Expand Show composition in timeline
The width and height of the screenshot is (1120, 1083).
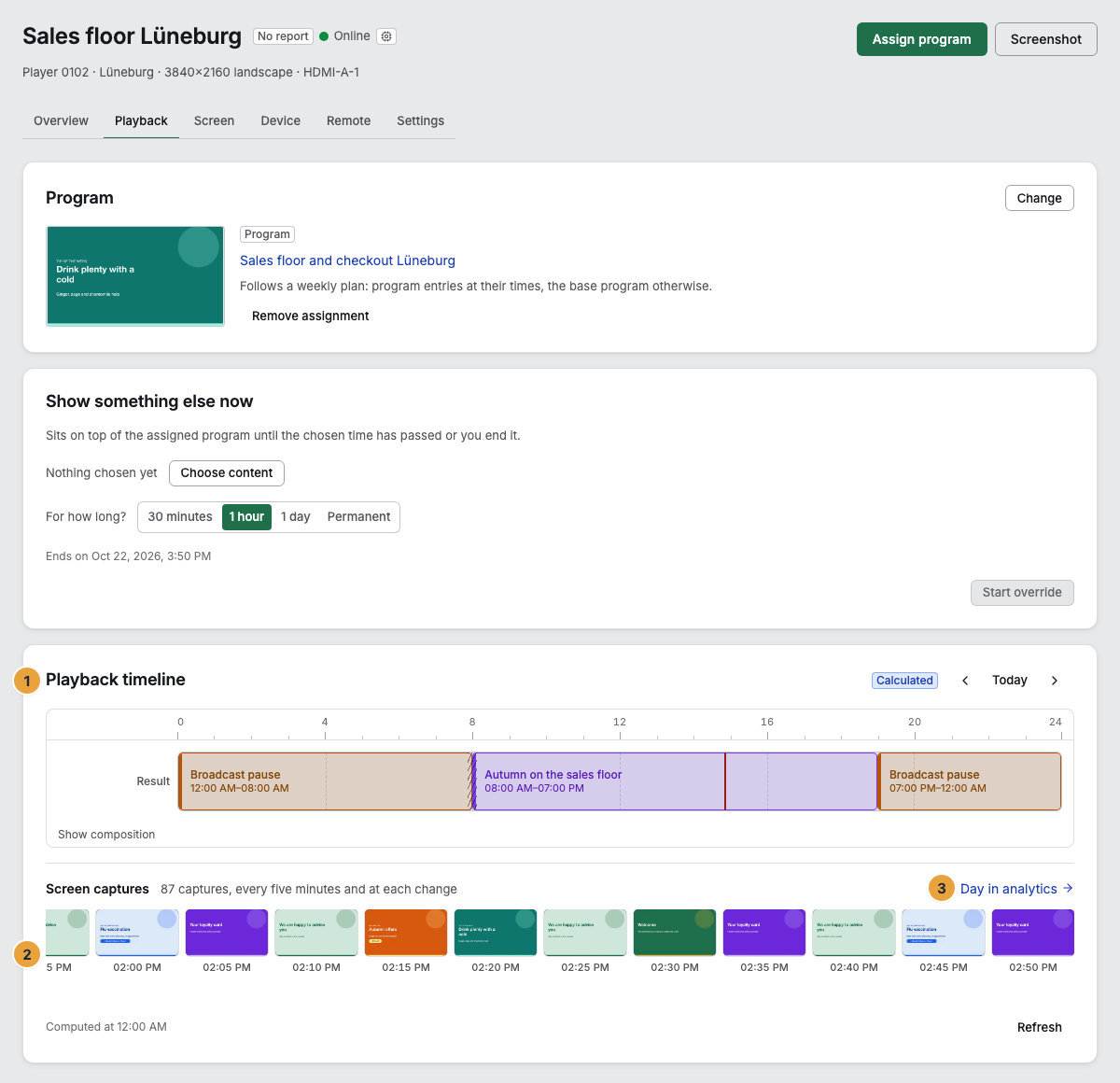click(106, 835)
